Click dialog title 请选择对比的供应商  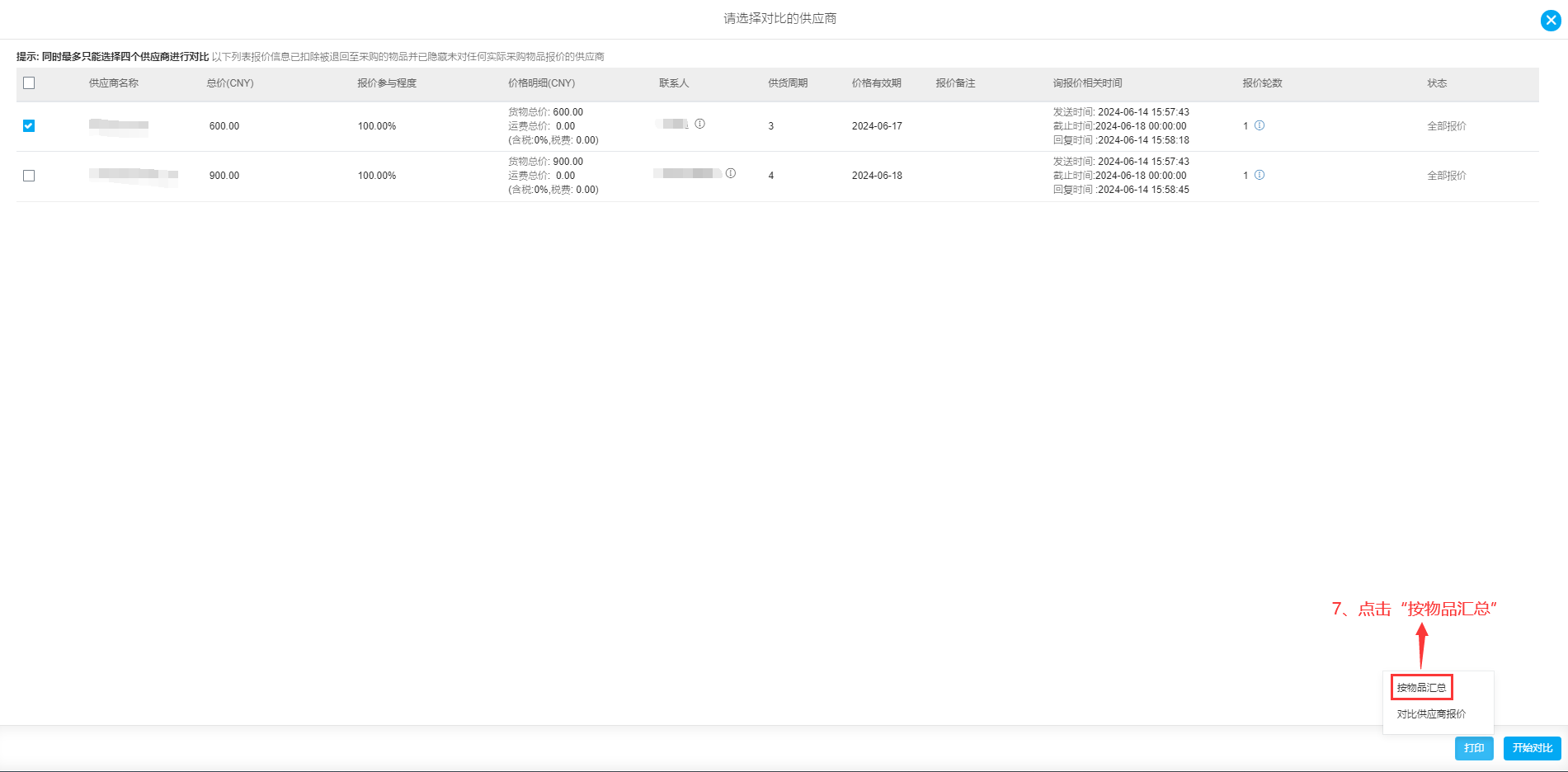coord(780,18)
